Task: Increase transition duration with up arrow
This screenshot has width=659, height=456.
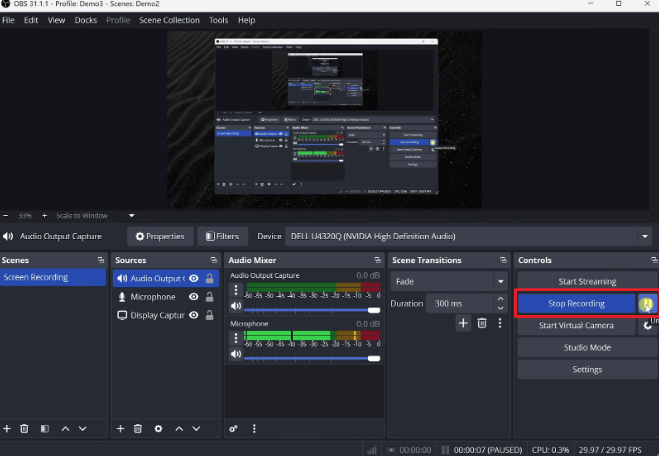Action: [500, 298]
